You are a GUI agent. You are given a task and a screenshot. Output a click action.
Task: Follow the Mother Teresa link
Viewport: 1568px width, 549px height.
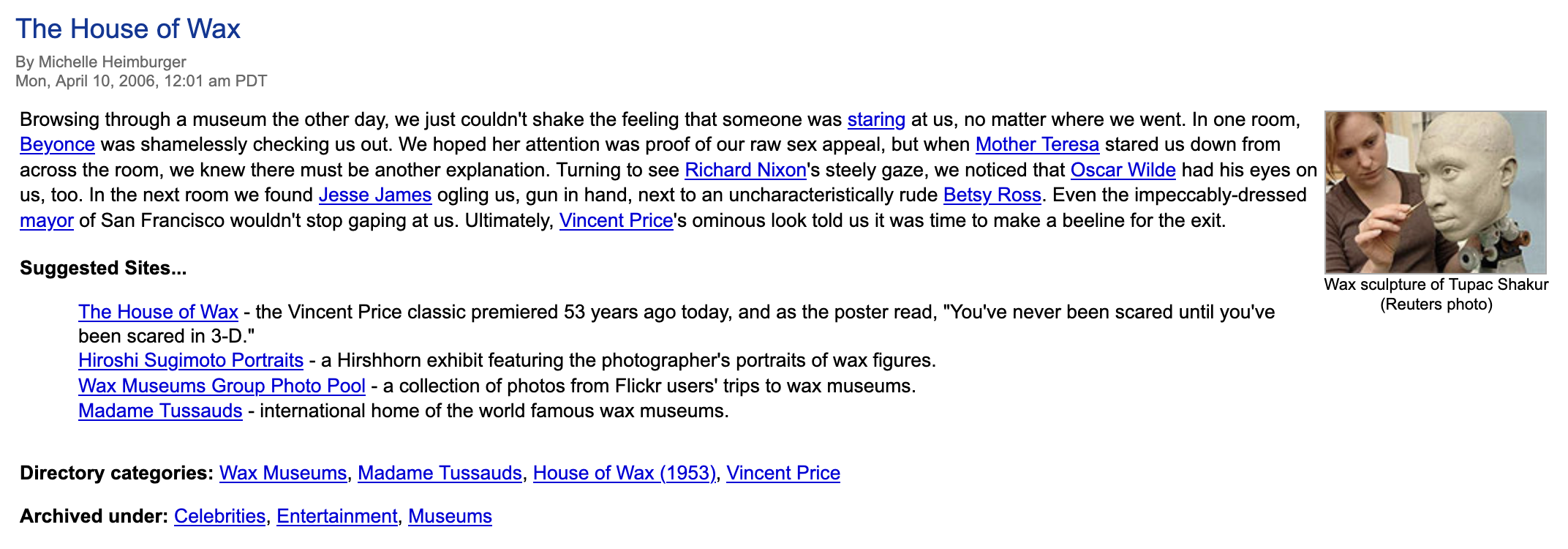coord(1036,144)
